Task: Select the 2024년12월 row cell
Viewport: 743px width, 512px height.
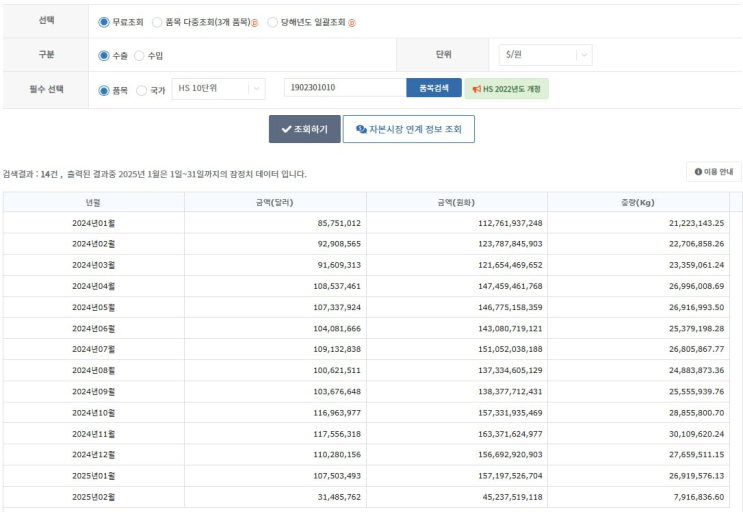Action: point(94,455)
